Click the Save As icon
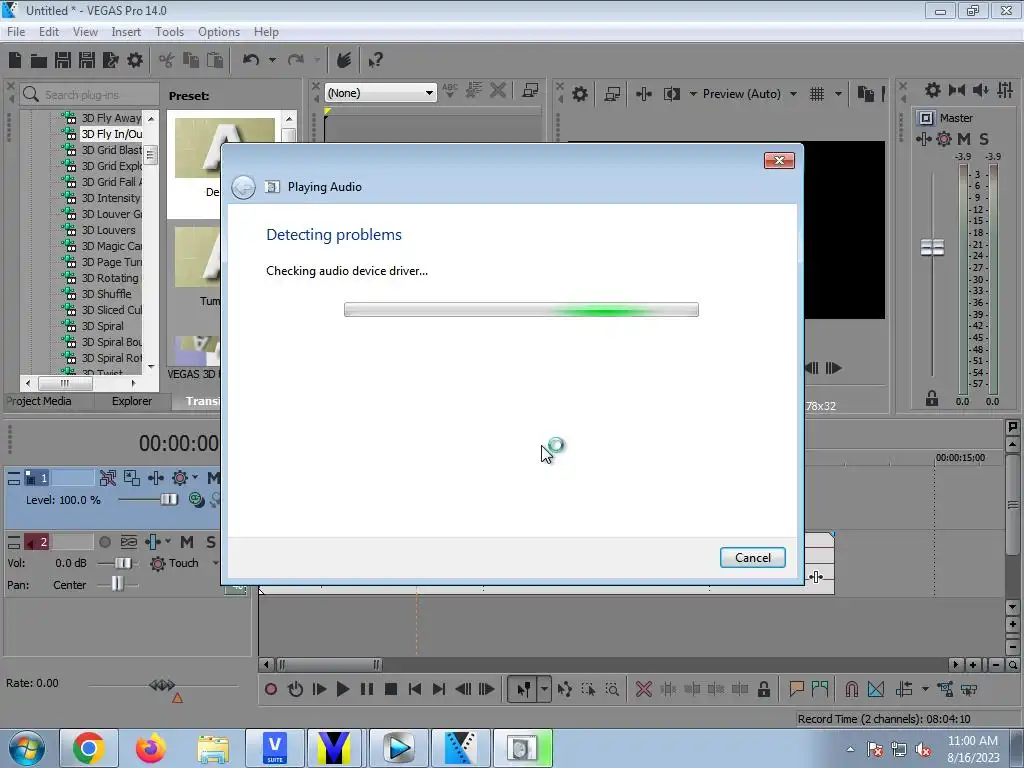The height and width of the screenshot is (768, 1024). (x=87, y=61)
